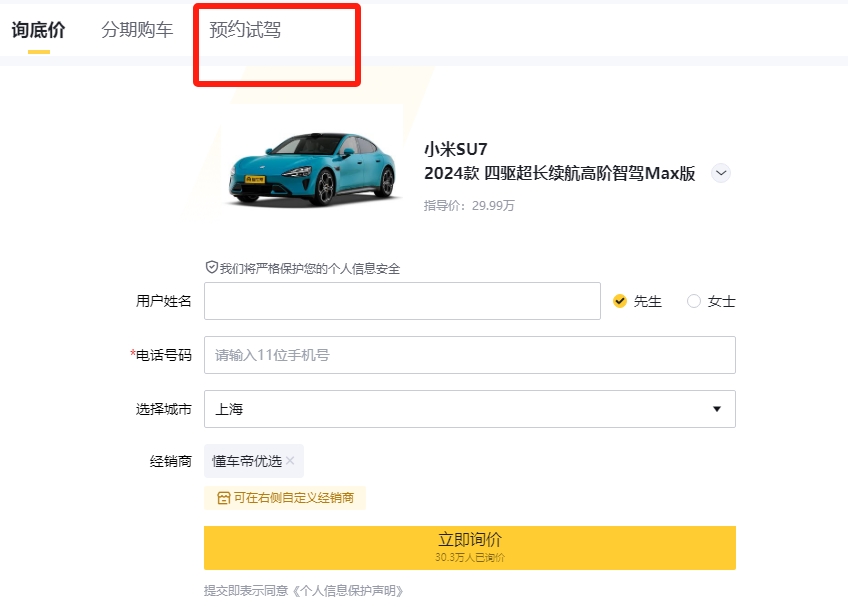
Task: Click the store icon in dealer hint
Action: click(223, 497)
